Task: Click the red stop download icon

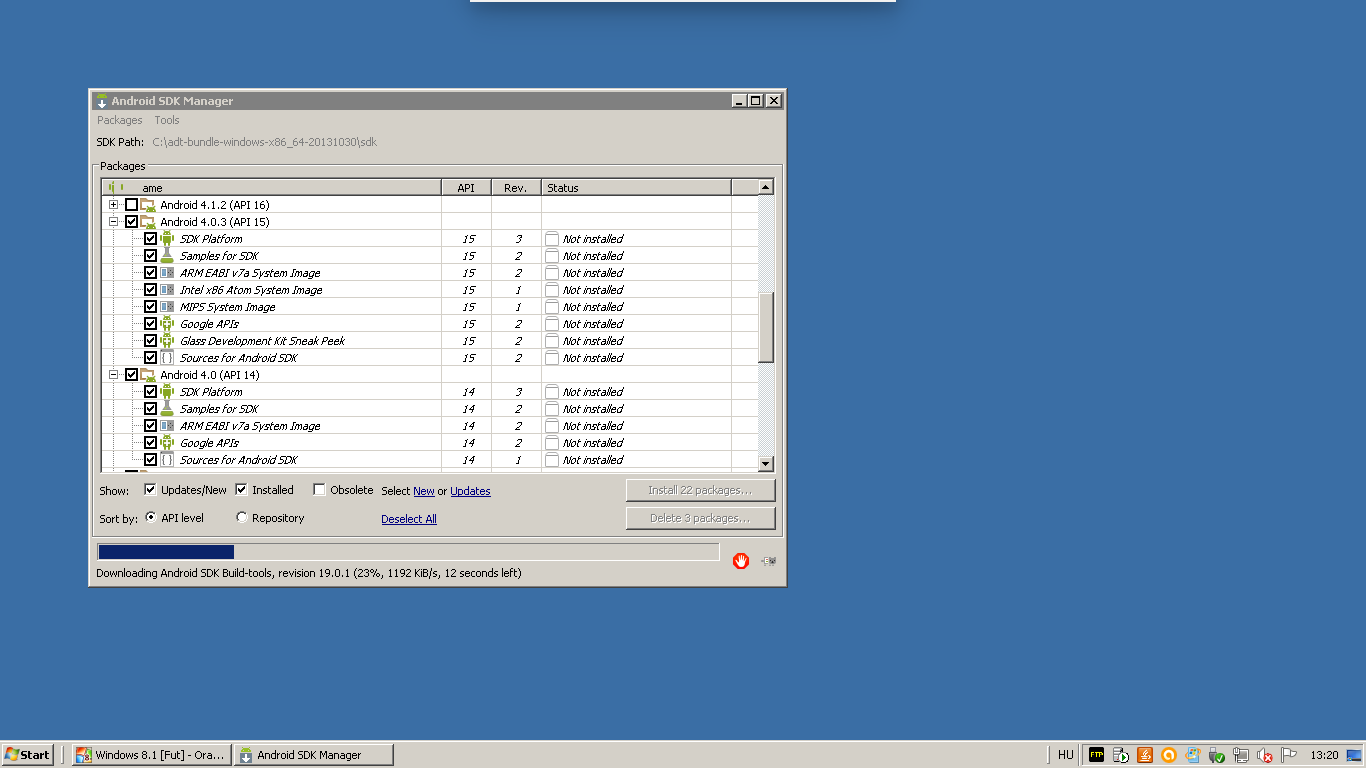Action: click(x=740, y=561)
